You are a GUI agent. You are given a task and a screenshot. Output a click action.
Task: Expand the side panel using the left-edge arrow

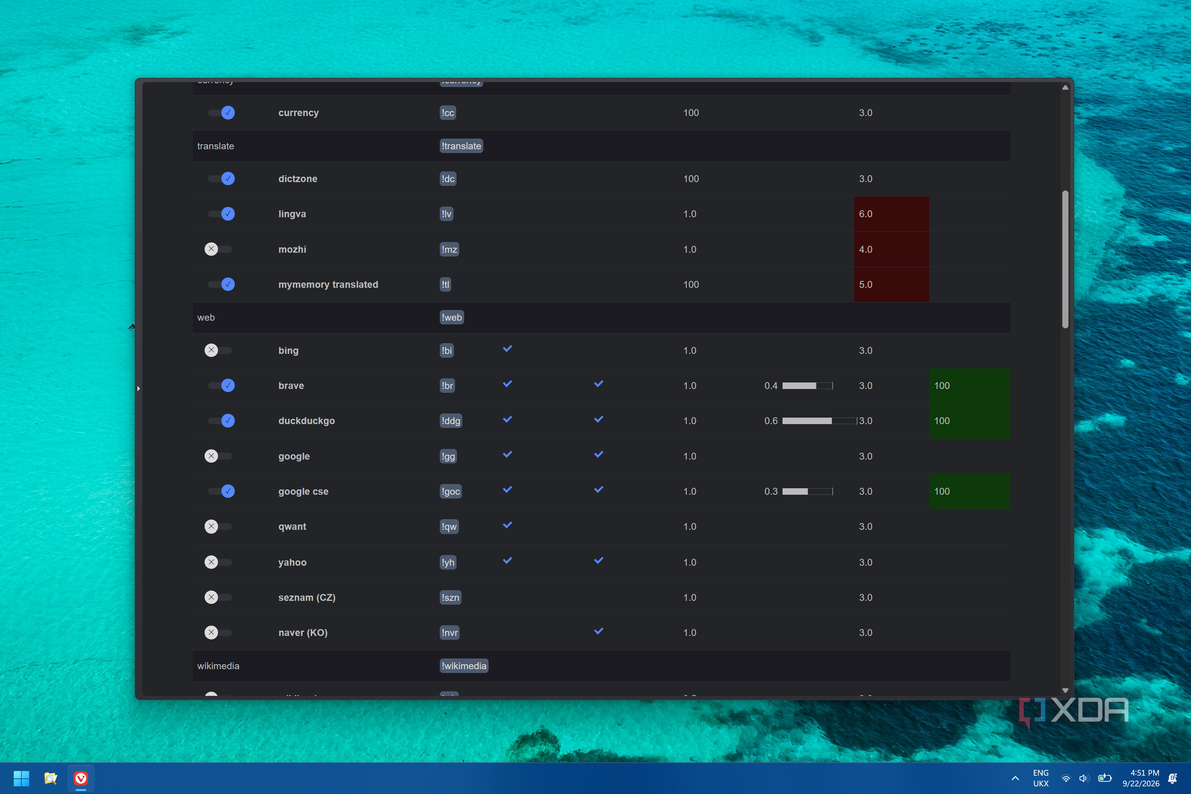click(x=138, y=388)
